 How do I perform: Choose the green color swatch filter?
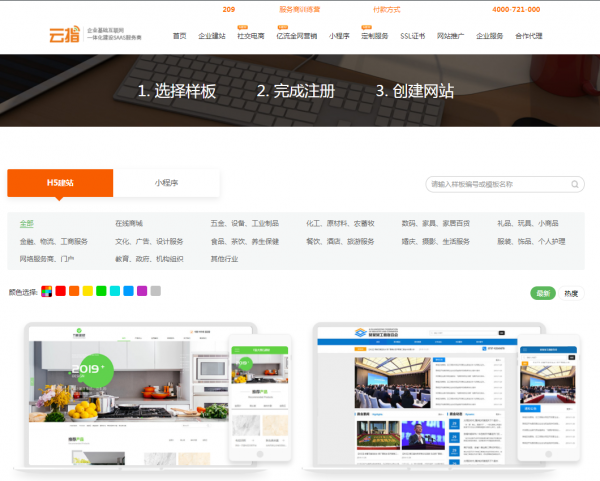[101, 291]
